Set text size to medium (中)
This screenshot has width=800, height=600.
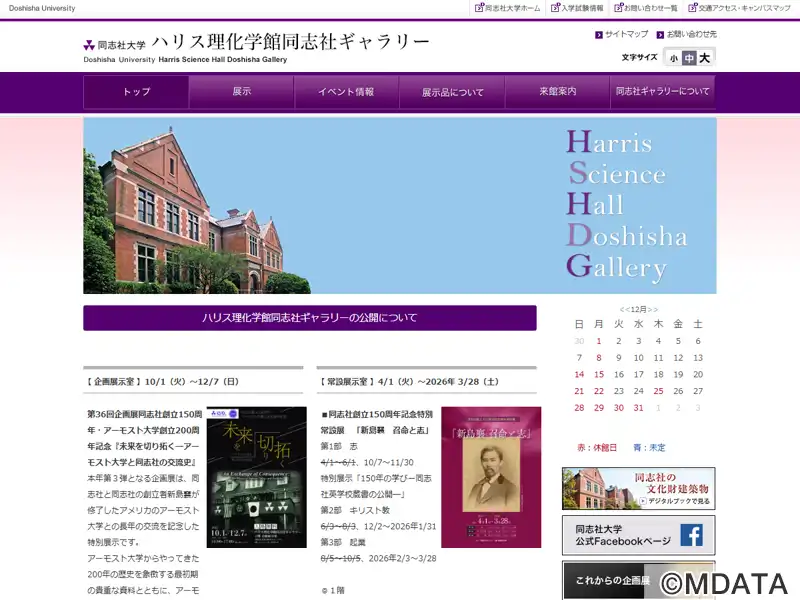[x=688, y=59]
